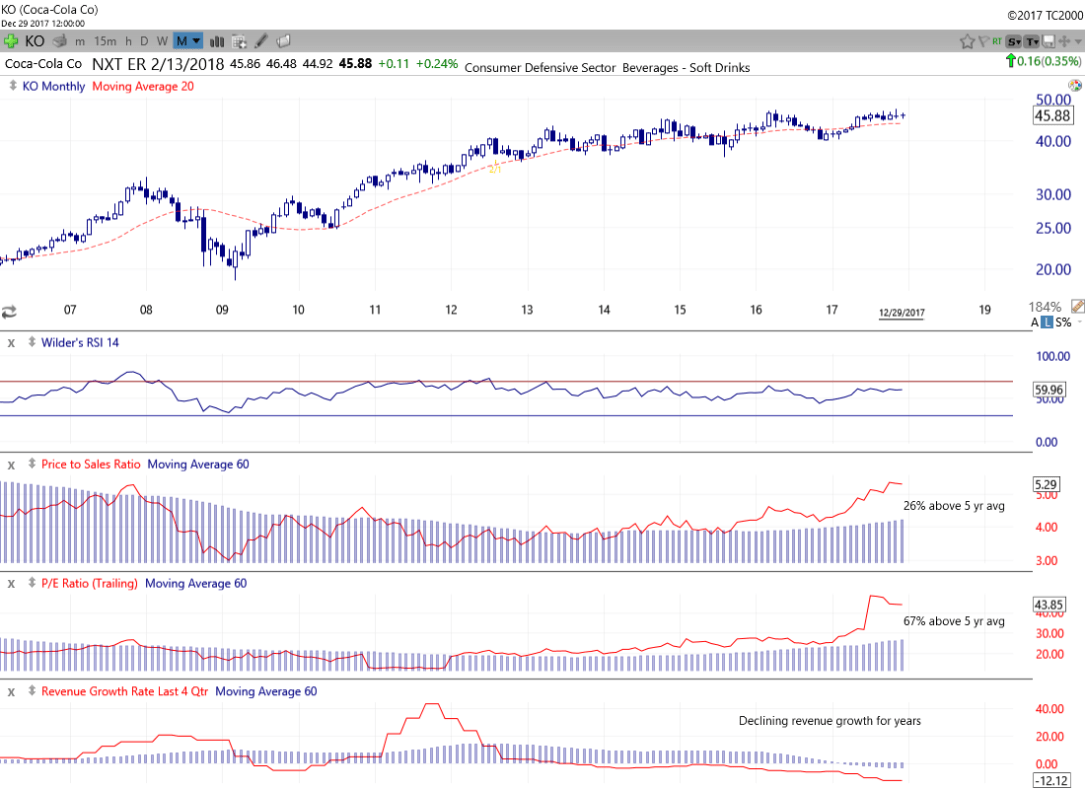Click the green plus add-symbol icon
The width and height of the screenshot is (1085, 789).
(x=11, y=41)
